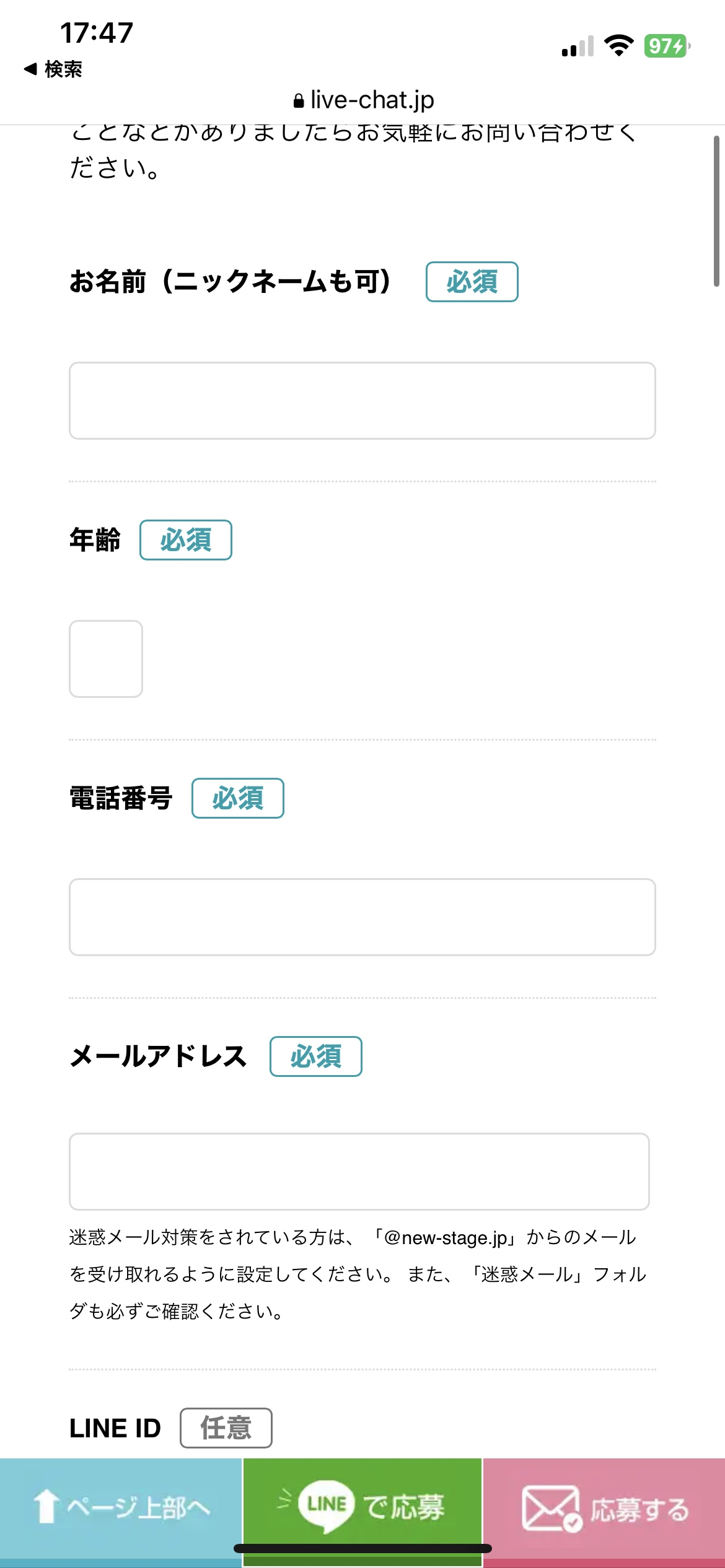
Task: Focus the お名前 (nickname) input field
Action: (x=362, y=401)
